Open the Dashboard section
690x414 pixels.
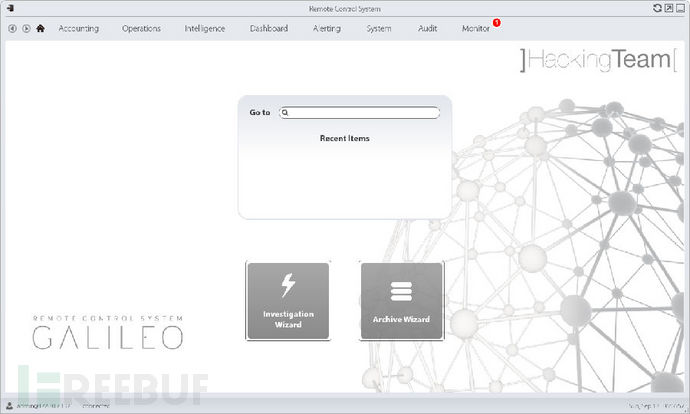(269, 29)
